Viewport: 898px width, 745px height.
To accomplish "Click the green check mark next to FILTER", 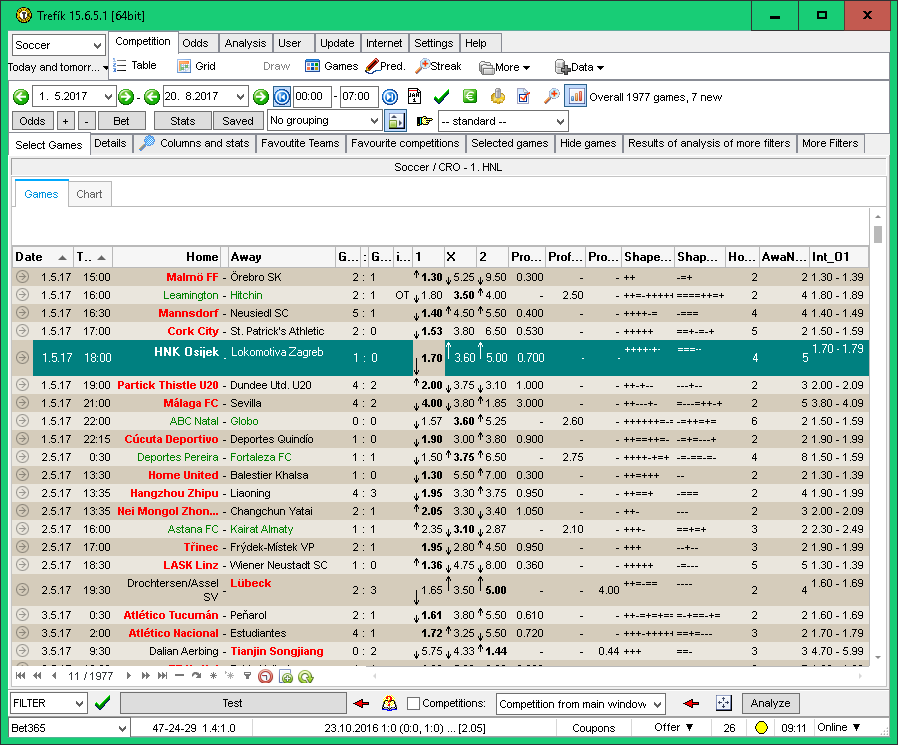I will coord(102,703).
